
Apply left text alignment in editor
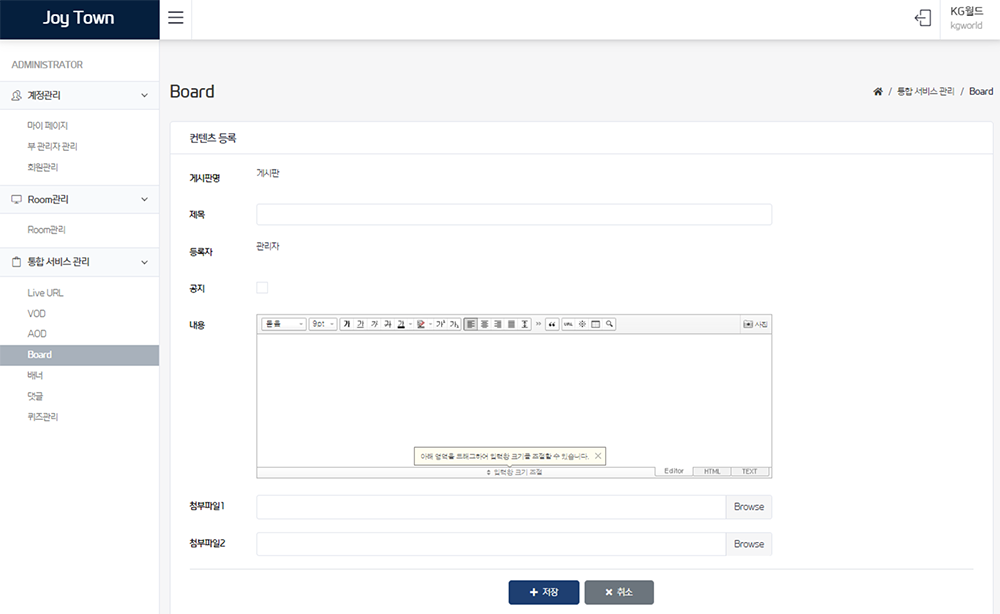[471, 324]
